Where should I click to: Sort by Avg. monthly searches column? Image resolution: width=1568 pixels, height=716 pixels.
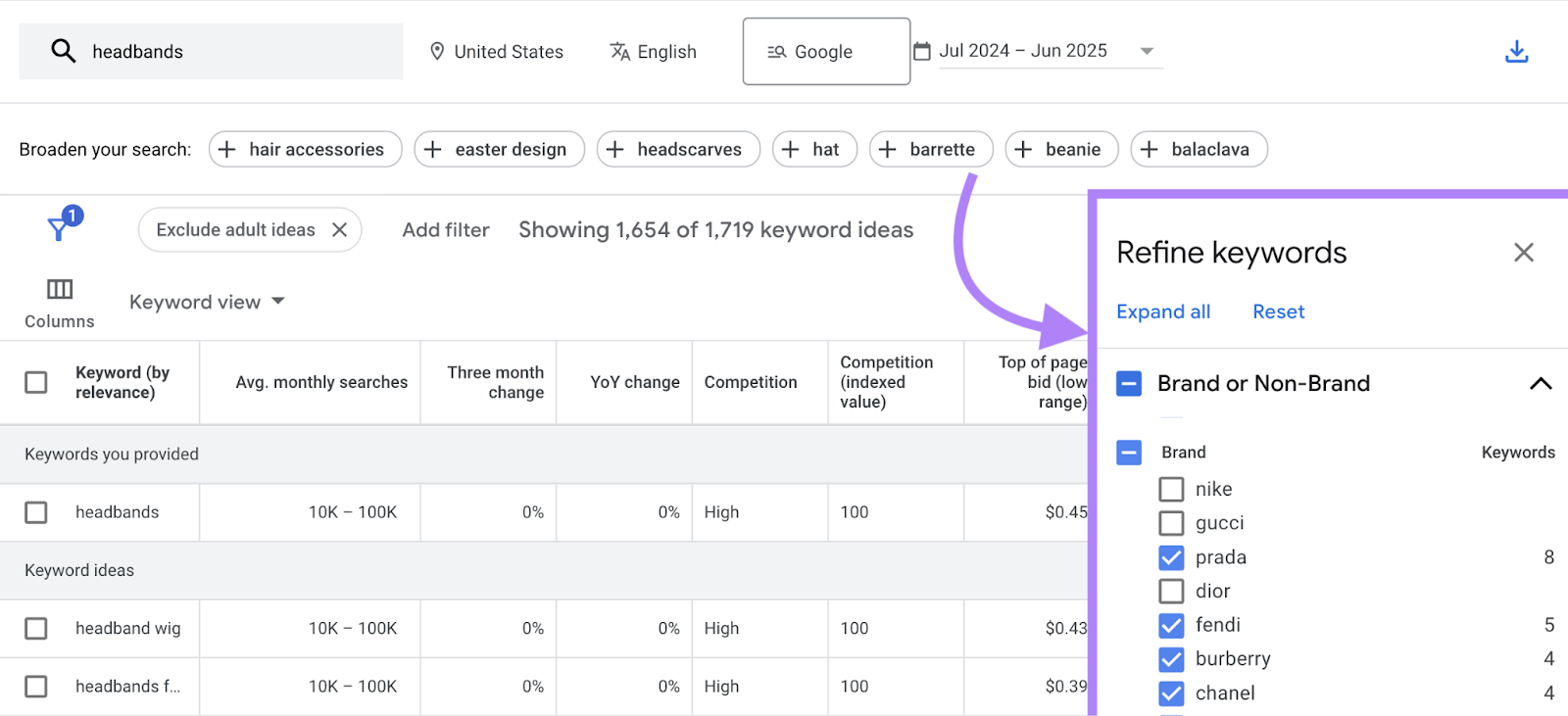[320, 383]
